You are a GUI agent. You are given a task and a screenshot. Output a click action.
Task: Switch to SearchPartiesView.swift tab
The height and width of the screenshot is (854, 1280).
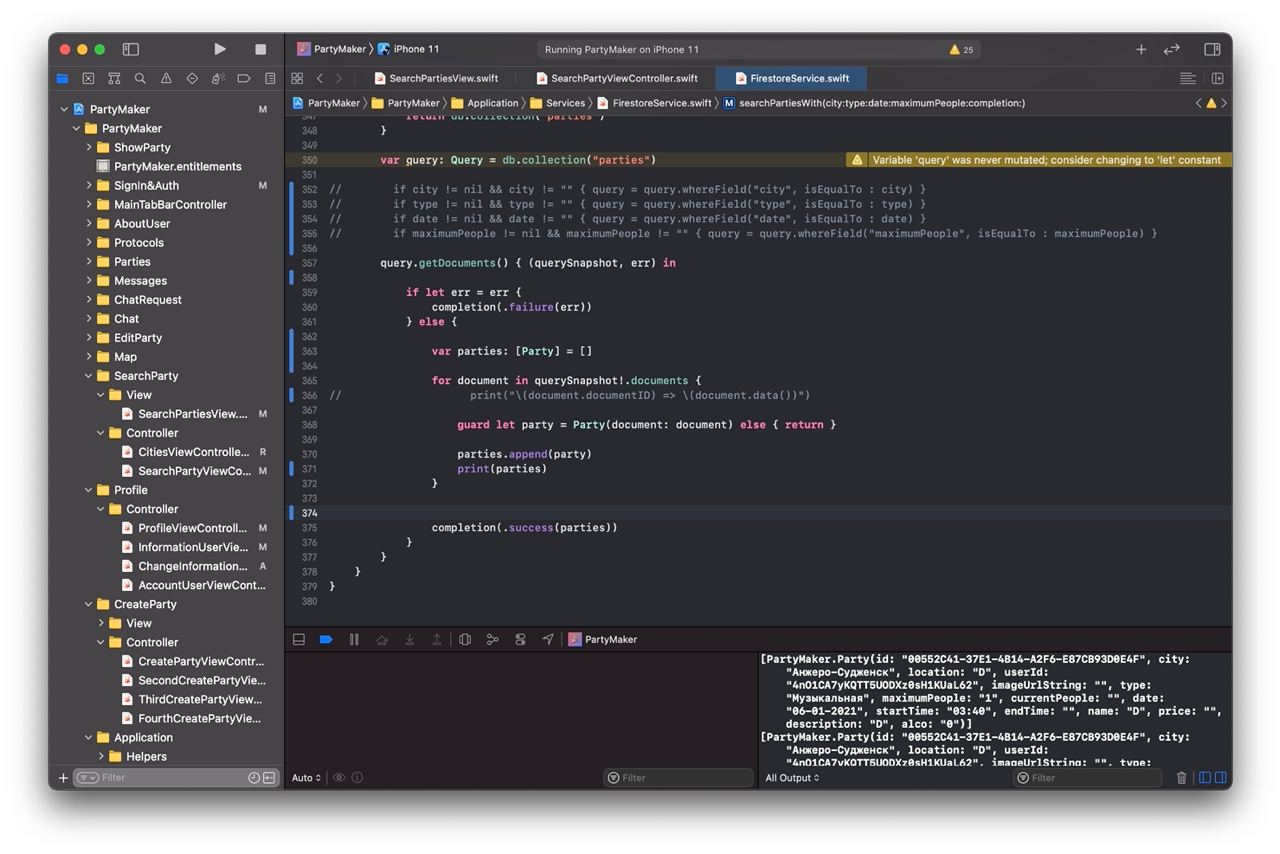tap(436, 78)
